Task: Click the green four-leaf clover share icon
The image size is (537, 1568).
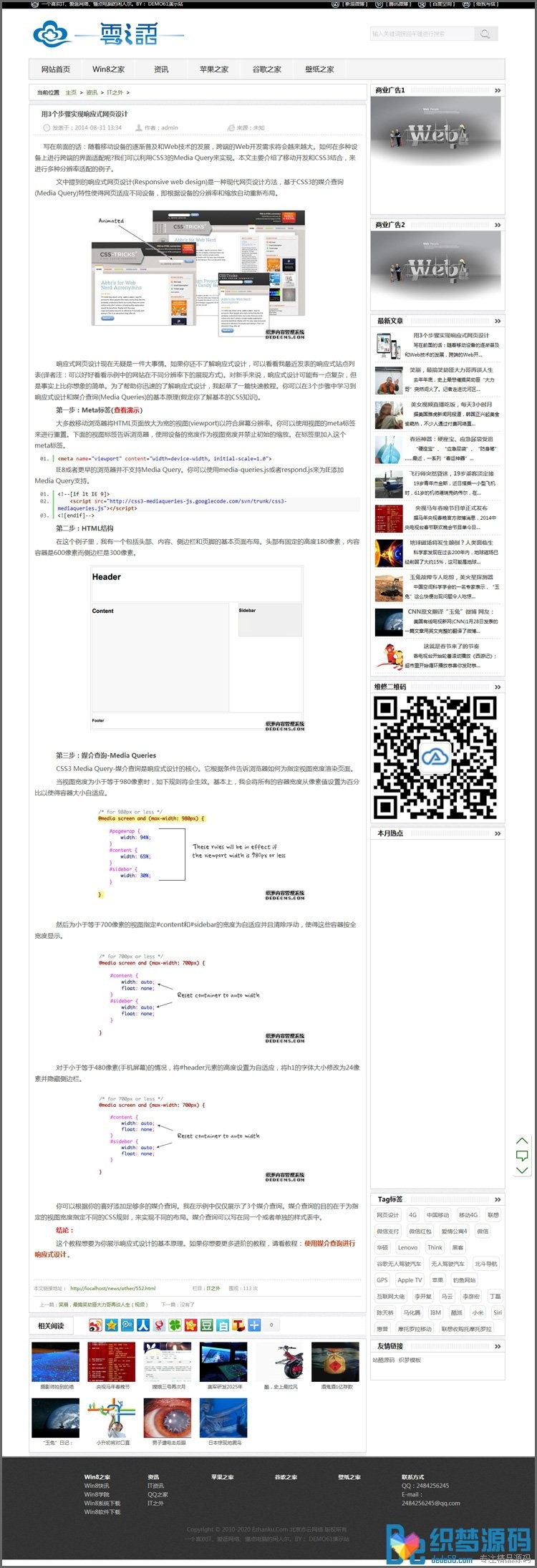Action: [x=174, y=1325]
